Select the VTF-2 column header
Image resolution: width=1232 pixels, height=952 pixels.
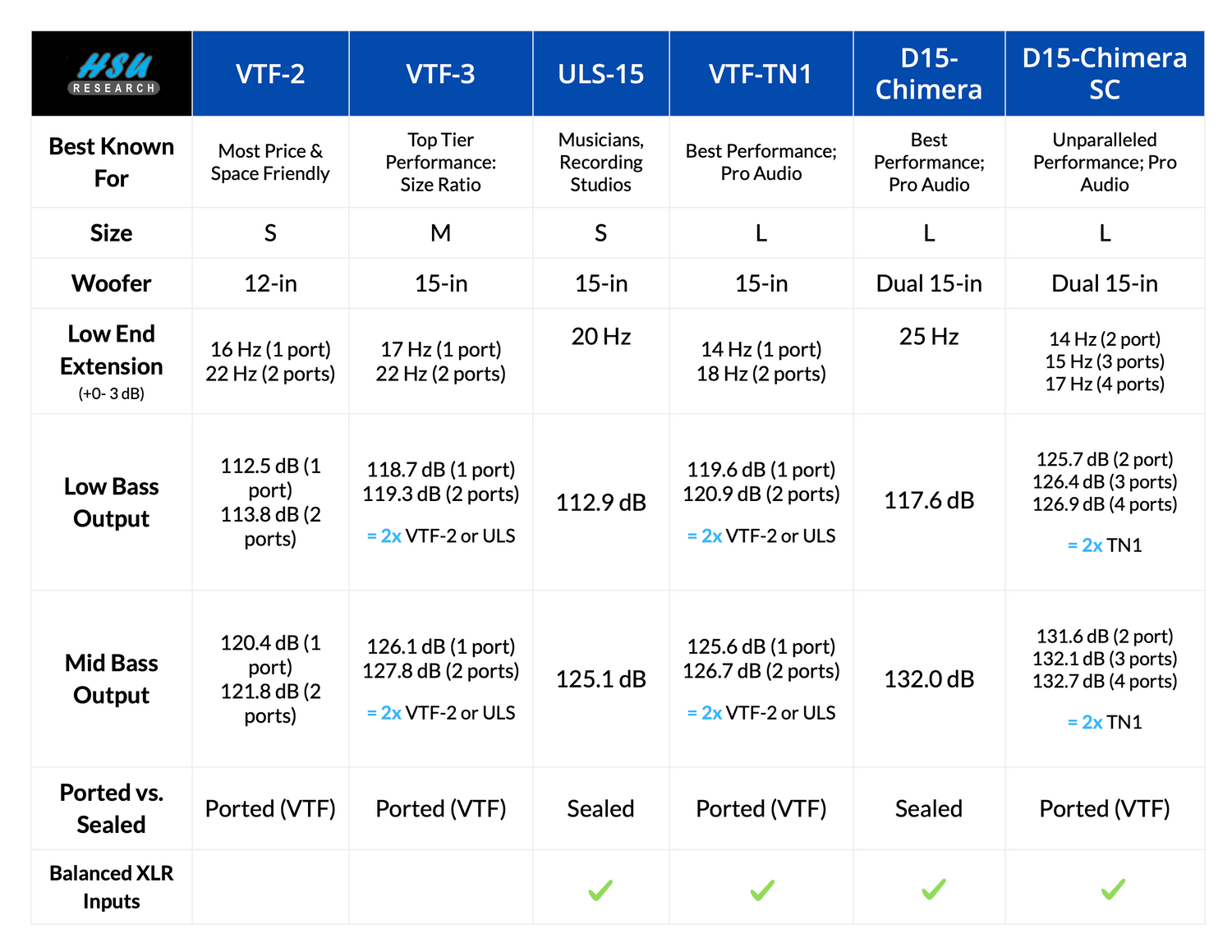click(x=270, y=74)
